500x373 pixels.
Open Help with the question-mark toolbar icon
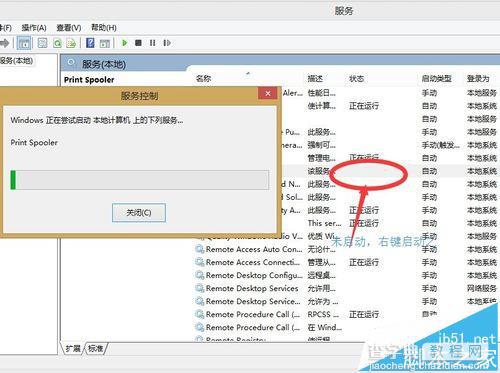(x=90, y=43)
